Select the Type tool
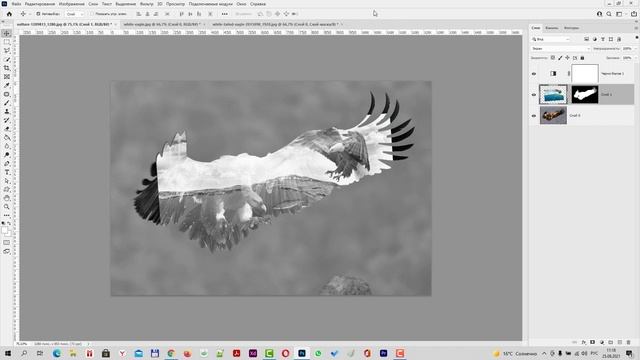This screenshot has height=360, width=640. click(x=7, y=172)
